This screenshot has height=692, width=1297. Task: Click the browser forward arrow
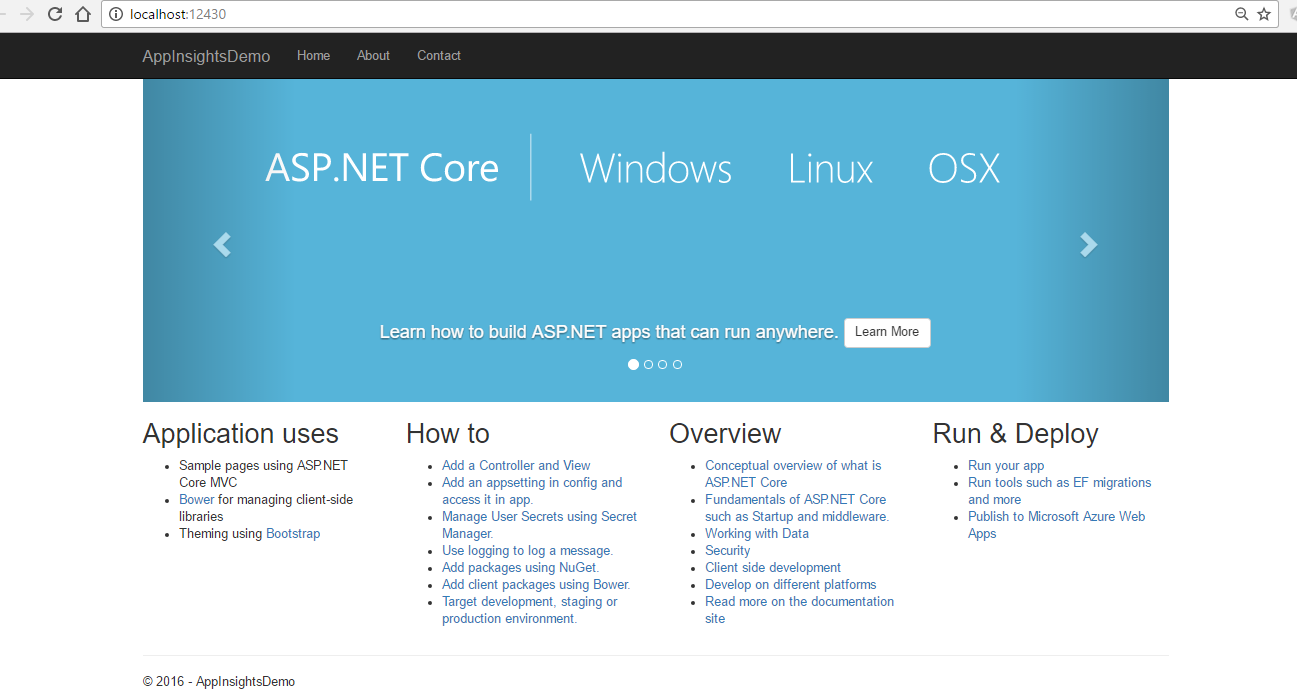click(27, 14)
